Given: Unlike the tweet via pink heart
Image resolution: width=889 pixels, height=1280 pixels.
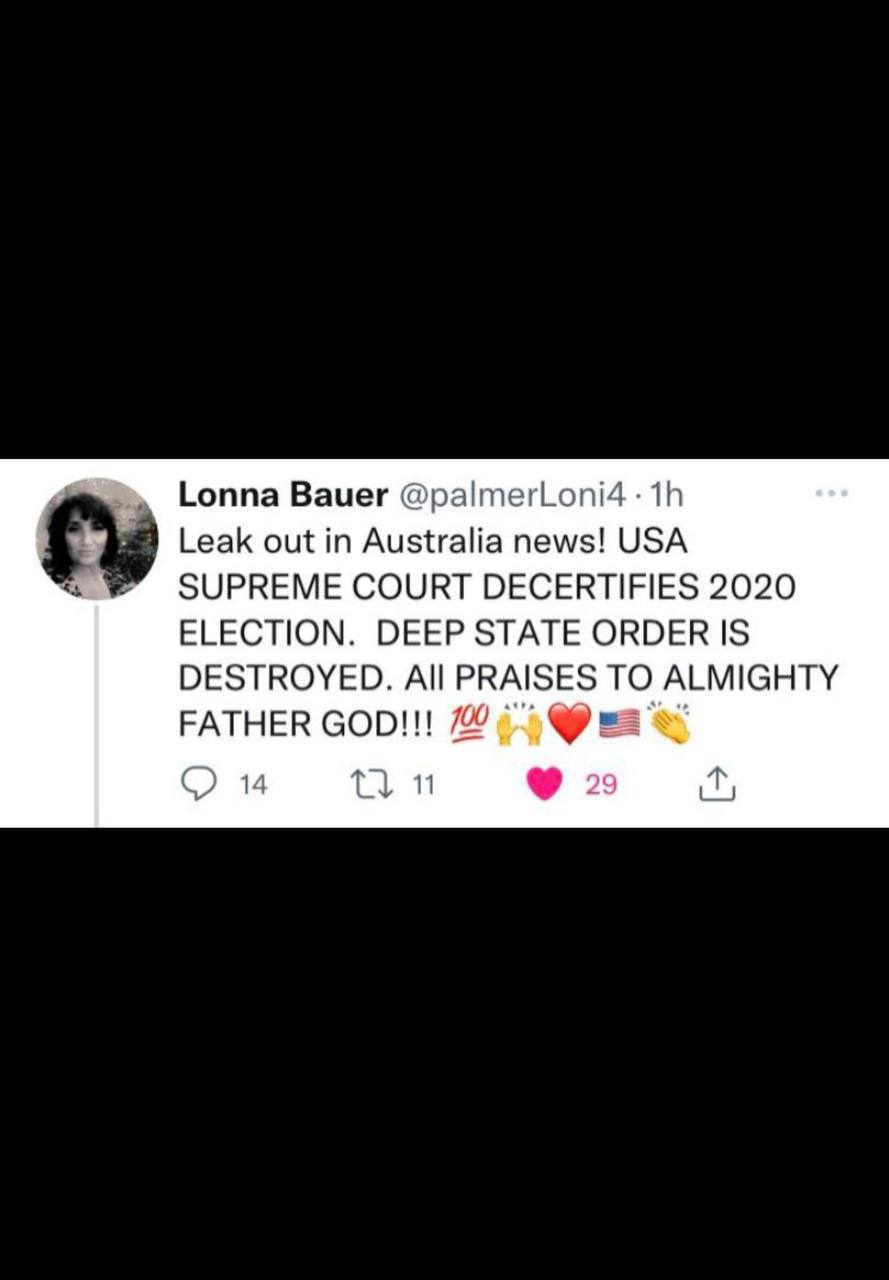Looking at the screenshot, I should [x=545, y=785].
